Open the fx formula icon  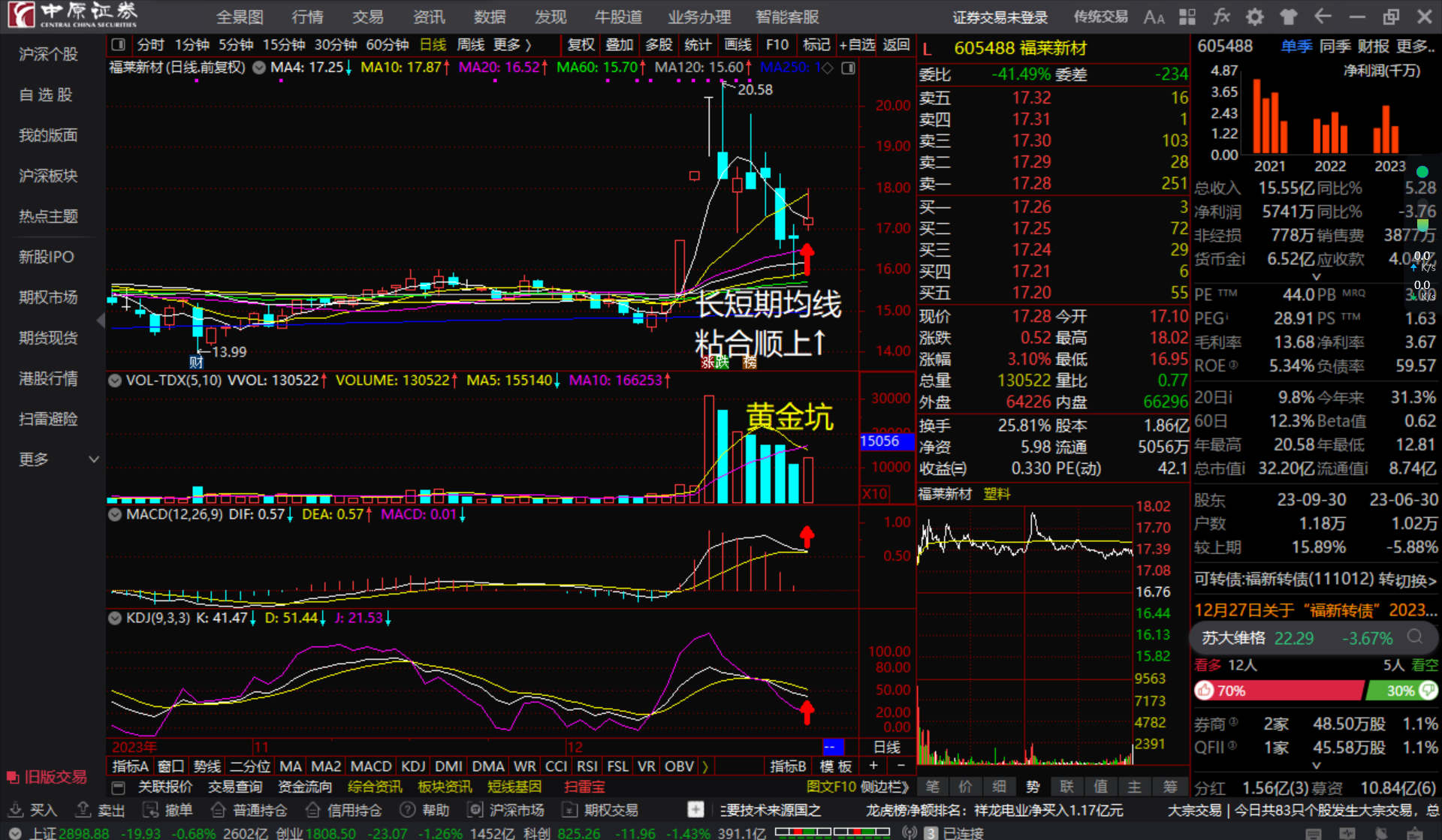1221,17
